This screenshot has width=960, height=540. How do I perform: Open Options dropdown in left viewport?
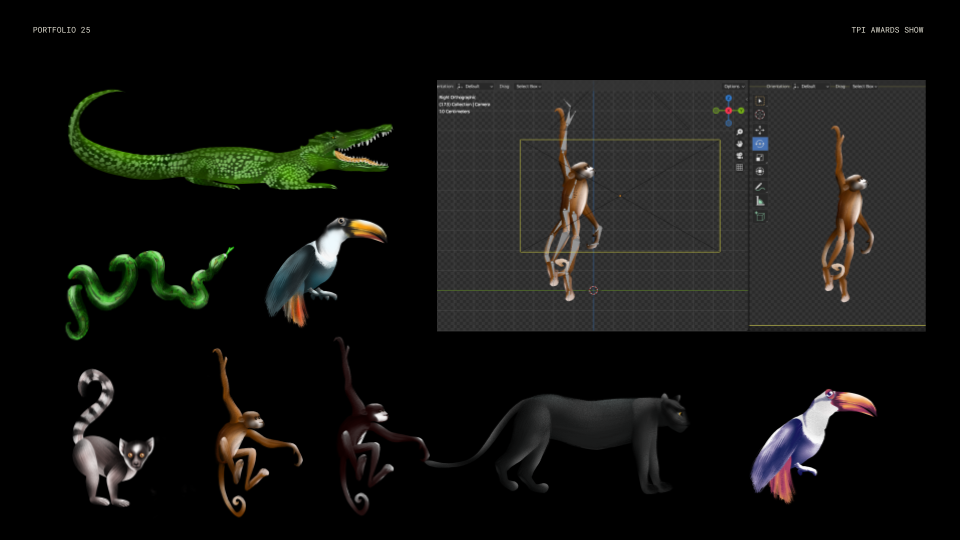point(733,86)
